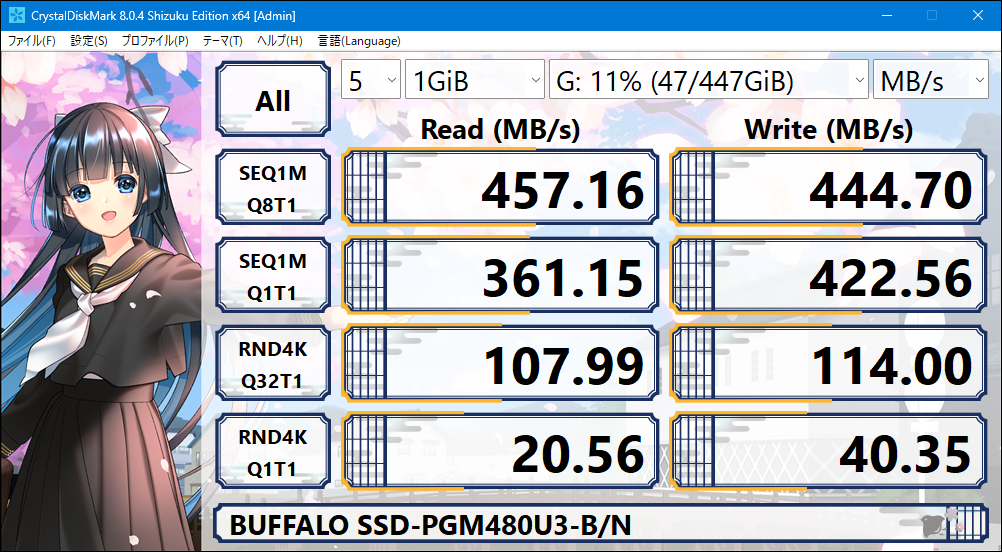Expand the G: drive selection dropdown
The height and width of the screenshot is (552, 1002).
click(x=709, y=80)
